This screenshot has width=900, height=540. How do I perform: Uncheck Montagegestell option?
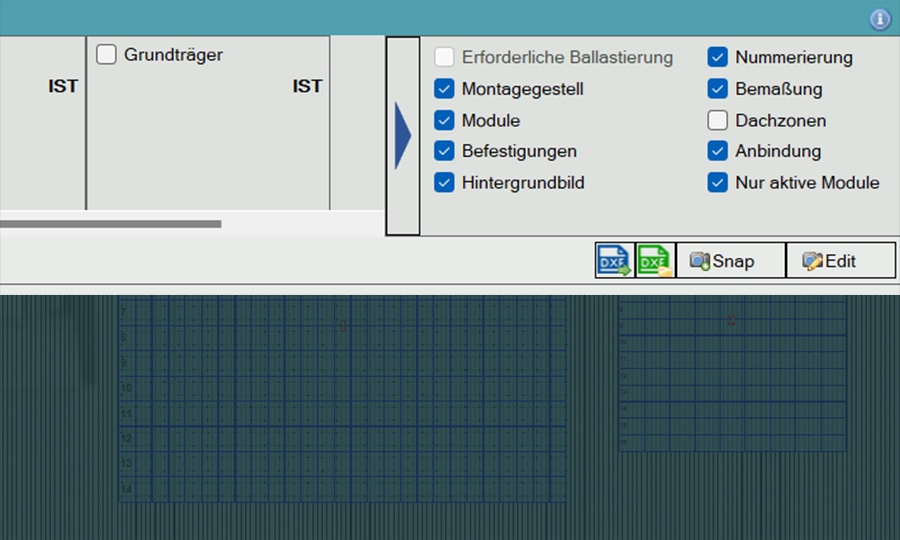coord(444,89)
